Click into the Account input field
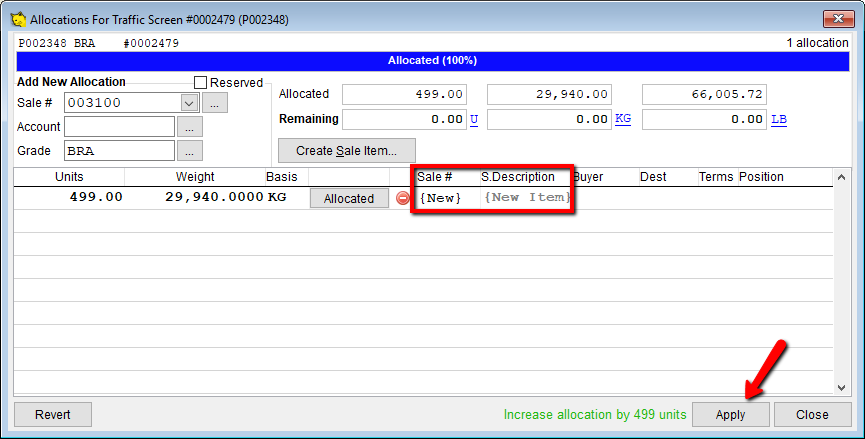This screenshot has height=439, width=865. (x=120, y=127)
